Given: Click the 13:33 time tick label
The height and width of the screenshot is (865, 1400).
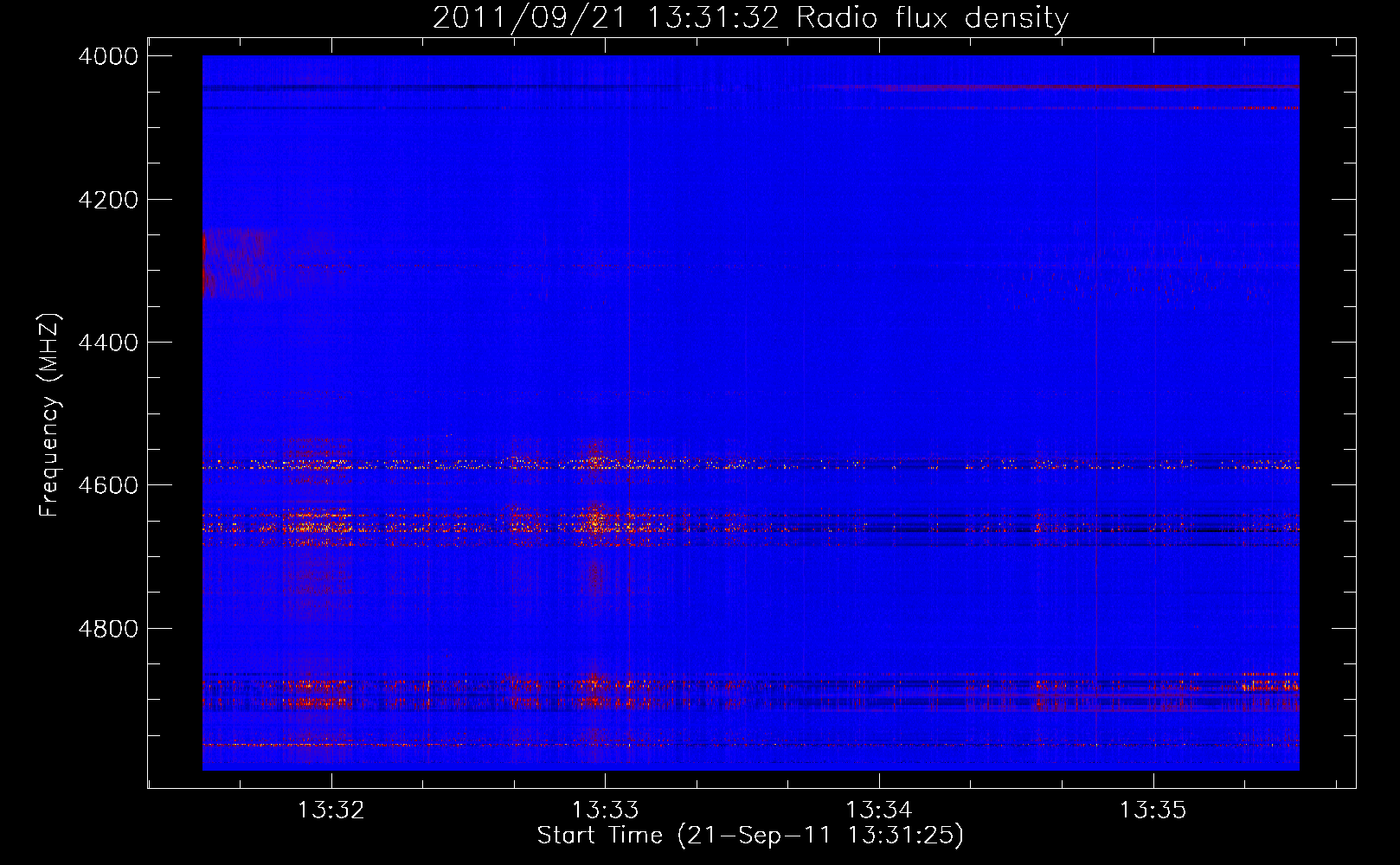Looking at the screenshot, I should pos(605,810).
